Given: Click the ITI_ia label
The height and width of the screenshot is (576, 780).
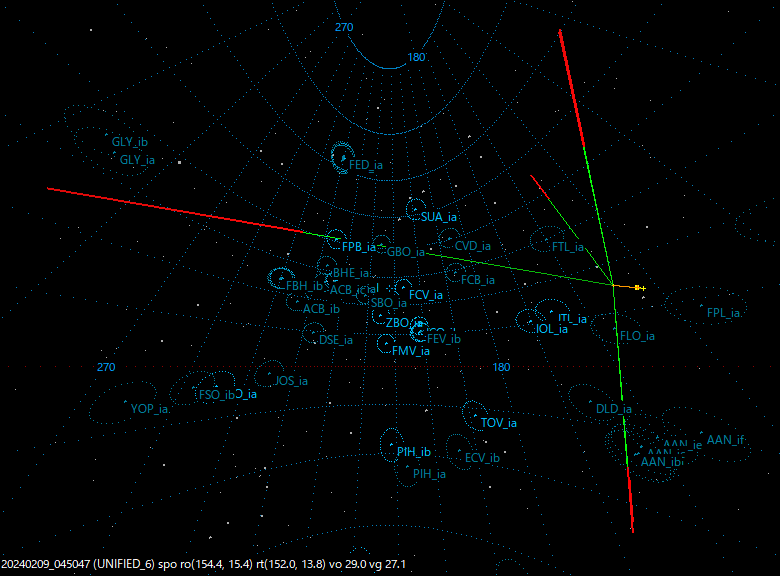Looking at the screenshot, I should coord(572,318).
